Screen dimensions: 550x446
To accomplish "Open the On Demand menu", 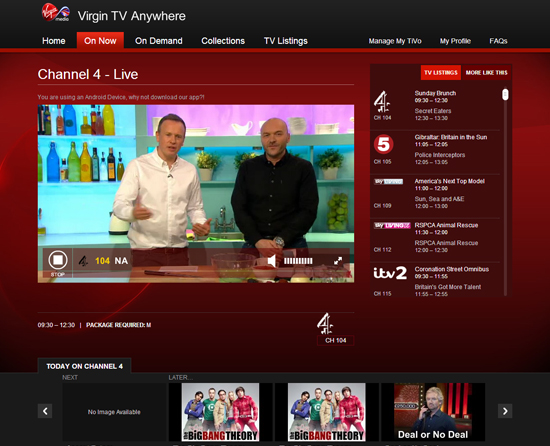I will coord(159,41).
